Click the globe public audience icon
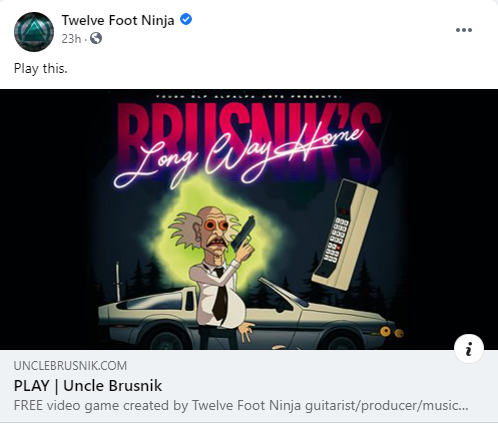Image resolution: width=498 pixels, height=424 pixels. tap(96, 38)
